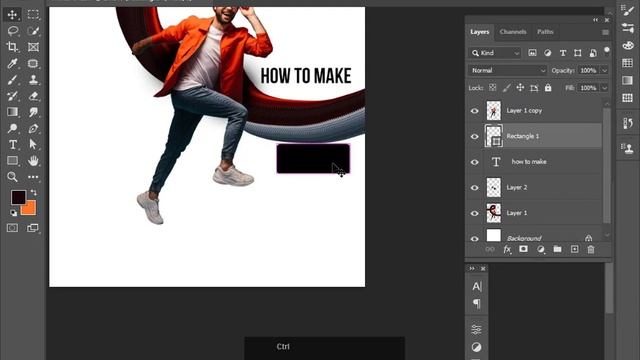The width and height of the screenshot is (640, 360).
Task: Select the Lasso tool
Action: pyautogui.click(x=12, y=31)
